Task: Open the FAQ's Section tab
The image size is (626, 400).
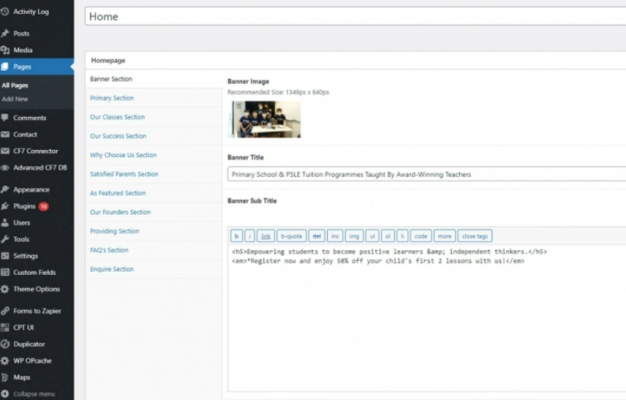Action: 109,250
